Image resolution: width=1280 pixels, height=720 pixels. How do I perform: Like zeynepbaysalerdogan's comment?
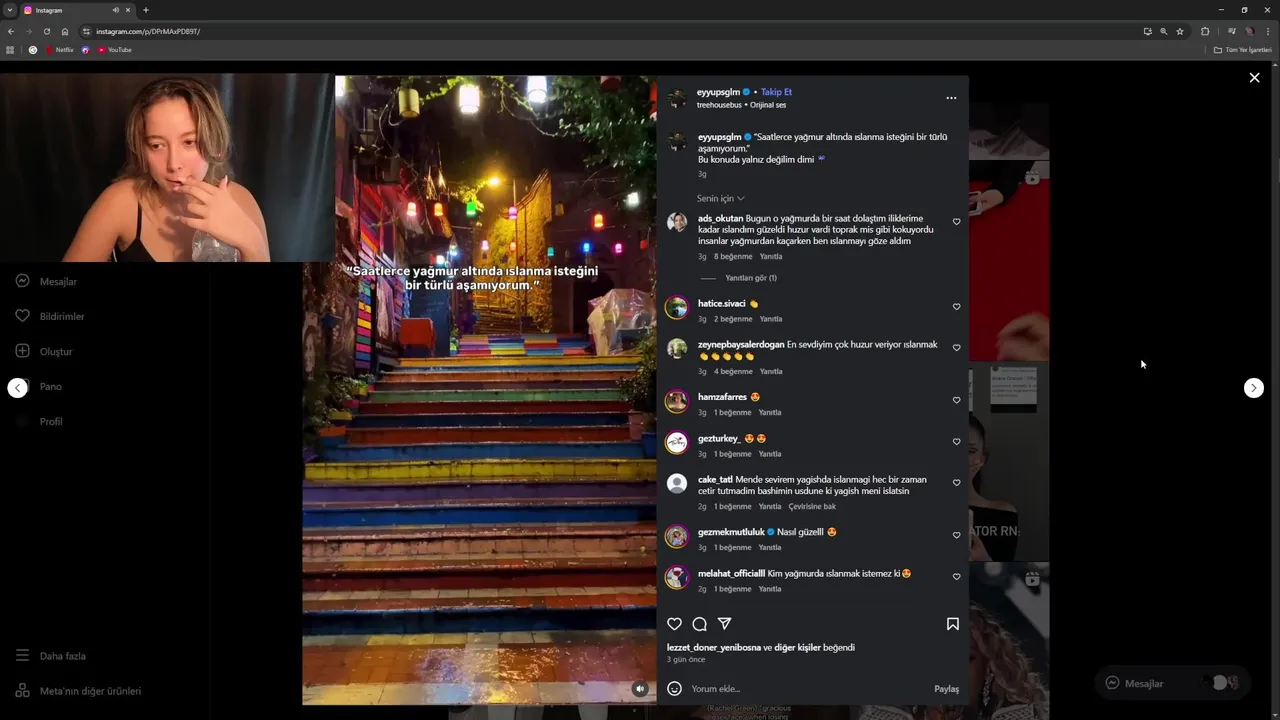(956, 348)
